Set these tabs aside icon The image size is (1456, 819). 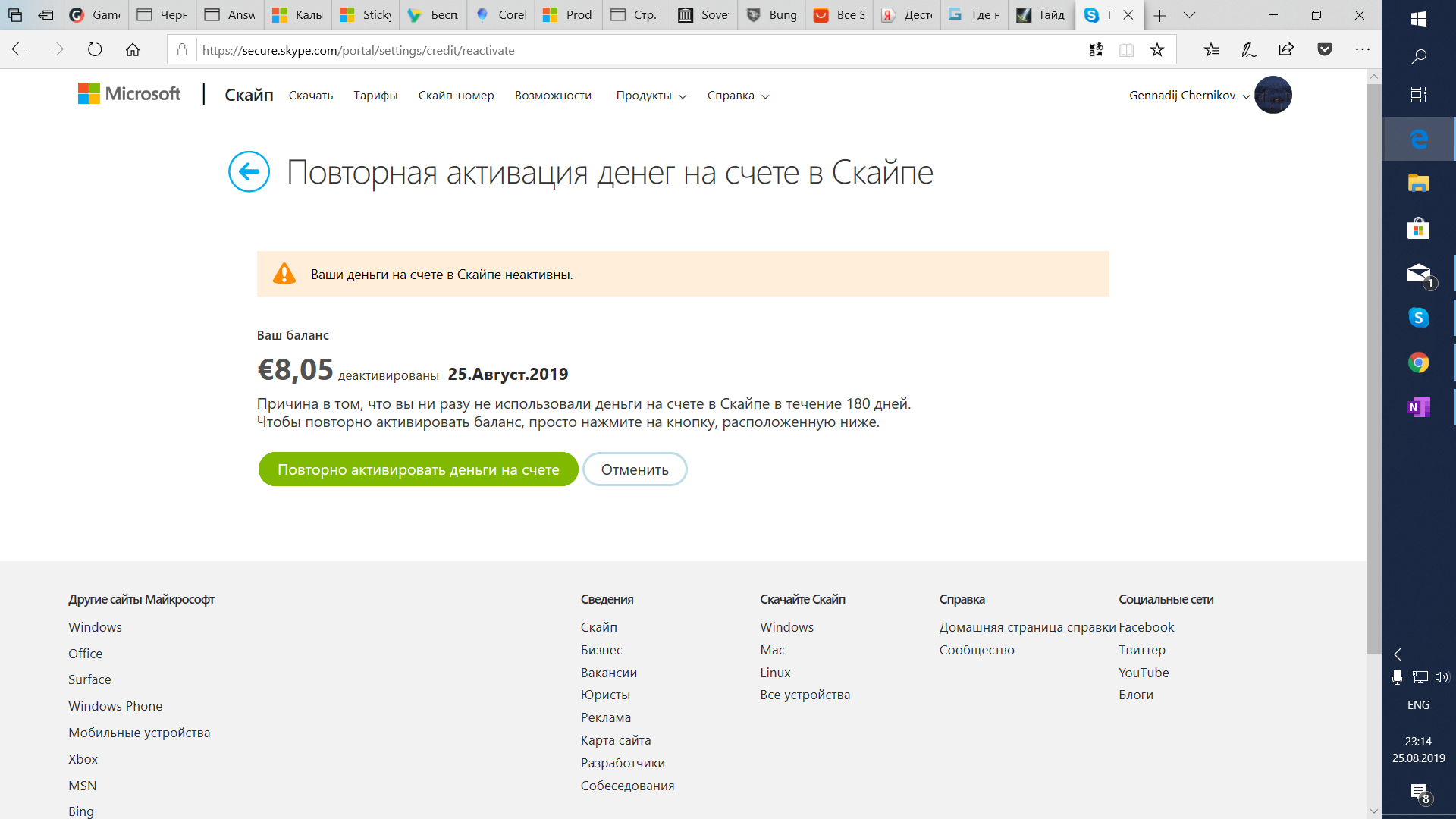click(x=45, y=15)
